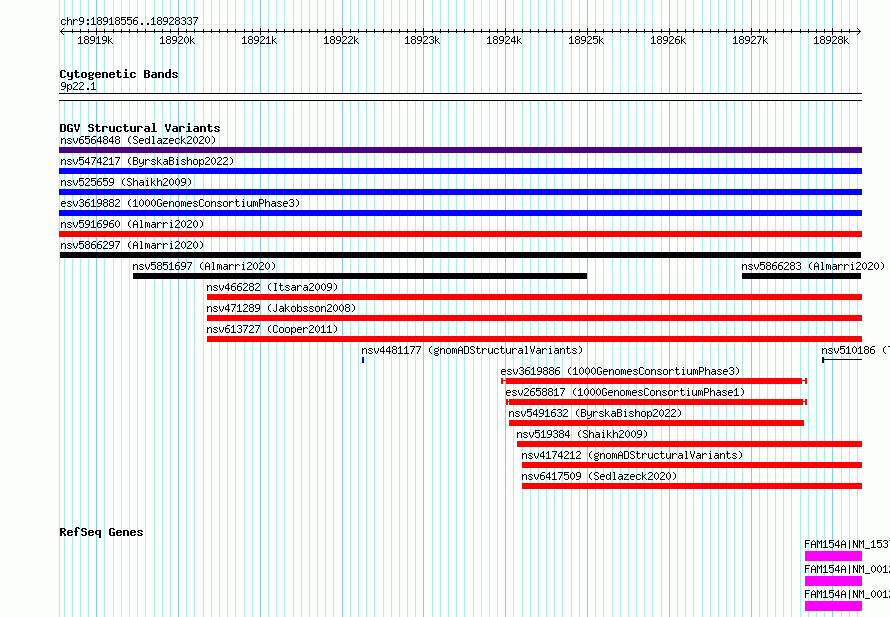Select the middle magenta FAM154A gene bar

click(x=833, y=581)
